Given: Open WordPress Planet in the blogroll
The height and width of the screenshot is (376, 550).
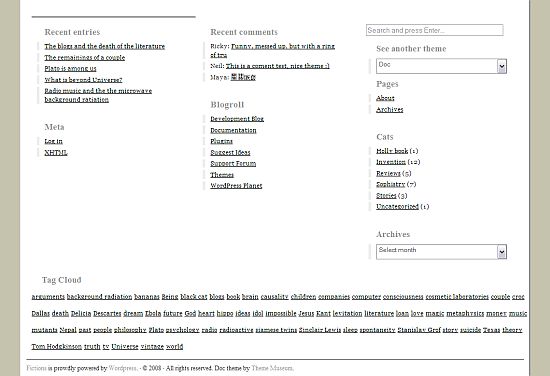Looking at the screenshot, I should [236, 186].
